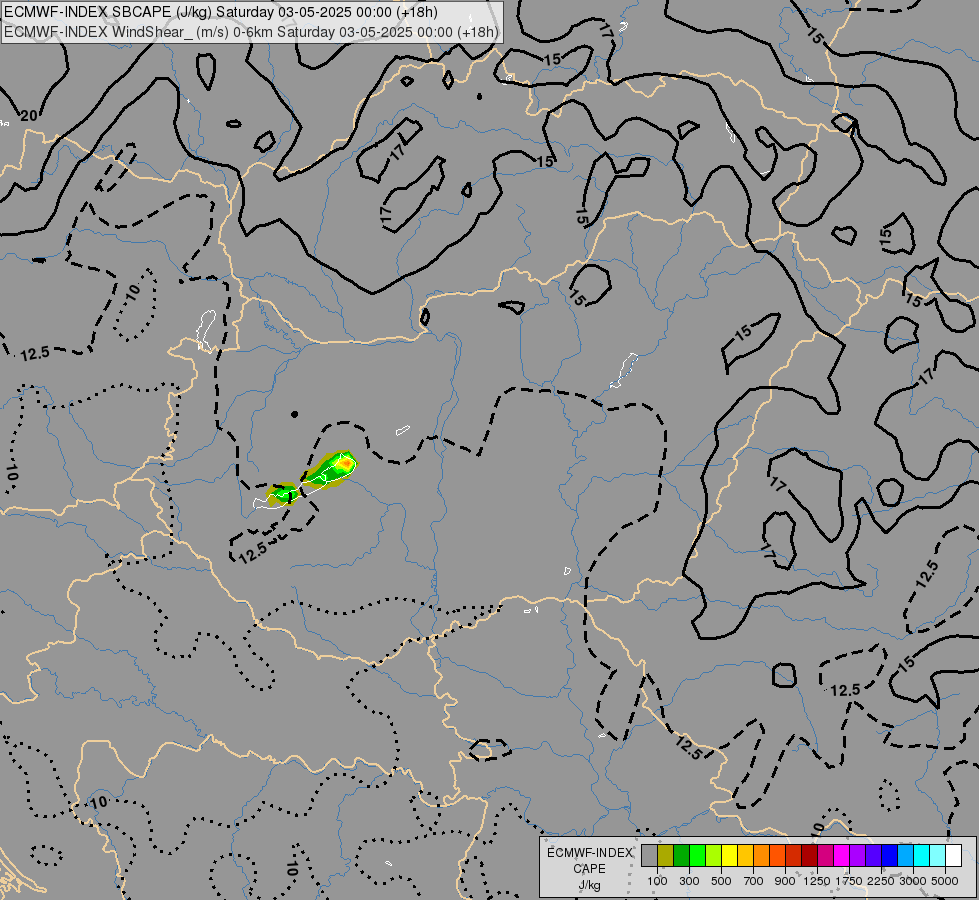This screenshot has height=900, width=979.
Task: Click the legend value 900
Action: tap(785, 881)
